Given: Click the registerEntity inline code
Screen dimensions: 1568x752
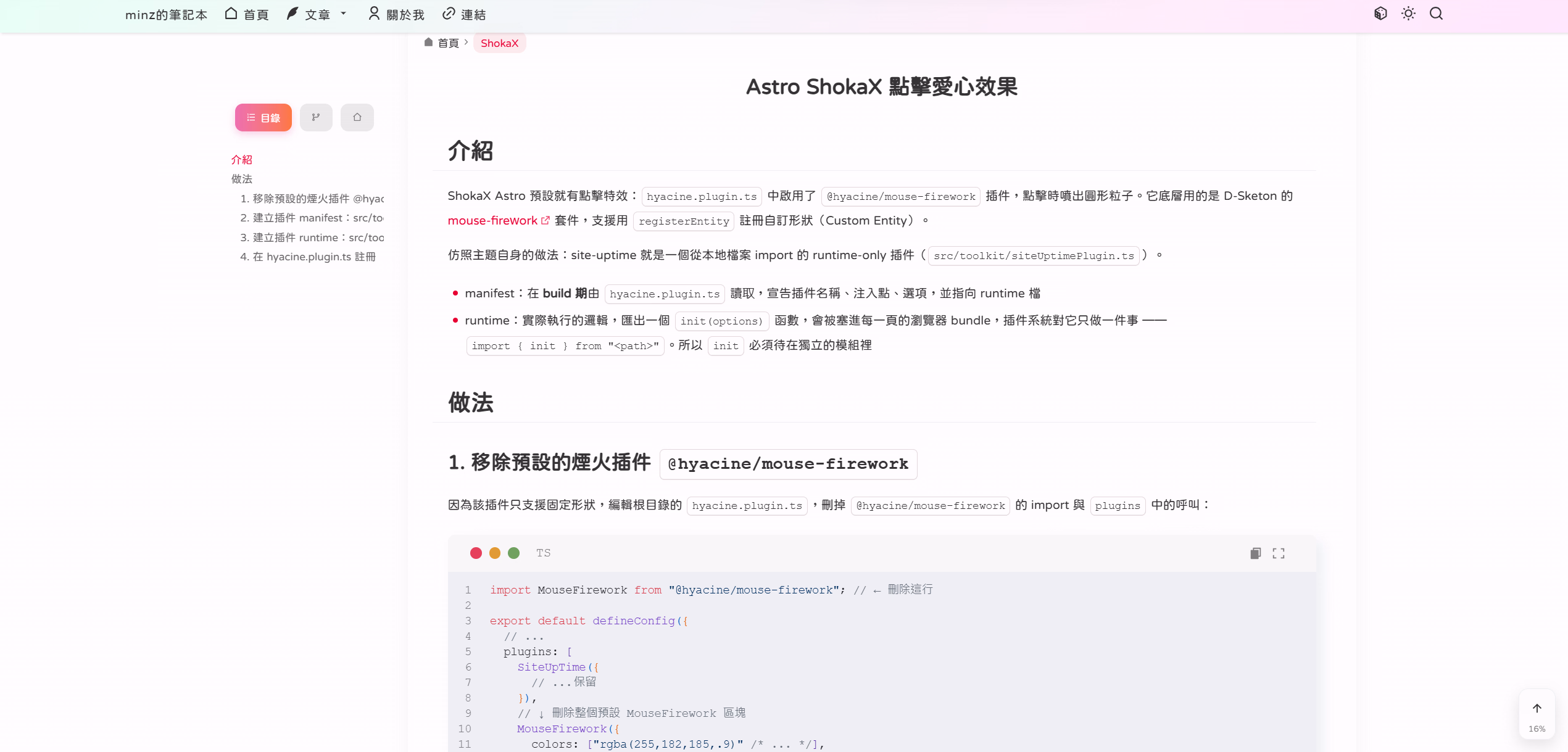Looking at the screenshot, I should (x=684, y=221).
